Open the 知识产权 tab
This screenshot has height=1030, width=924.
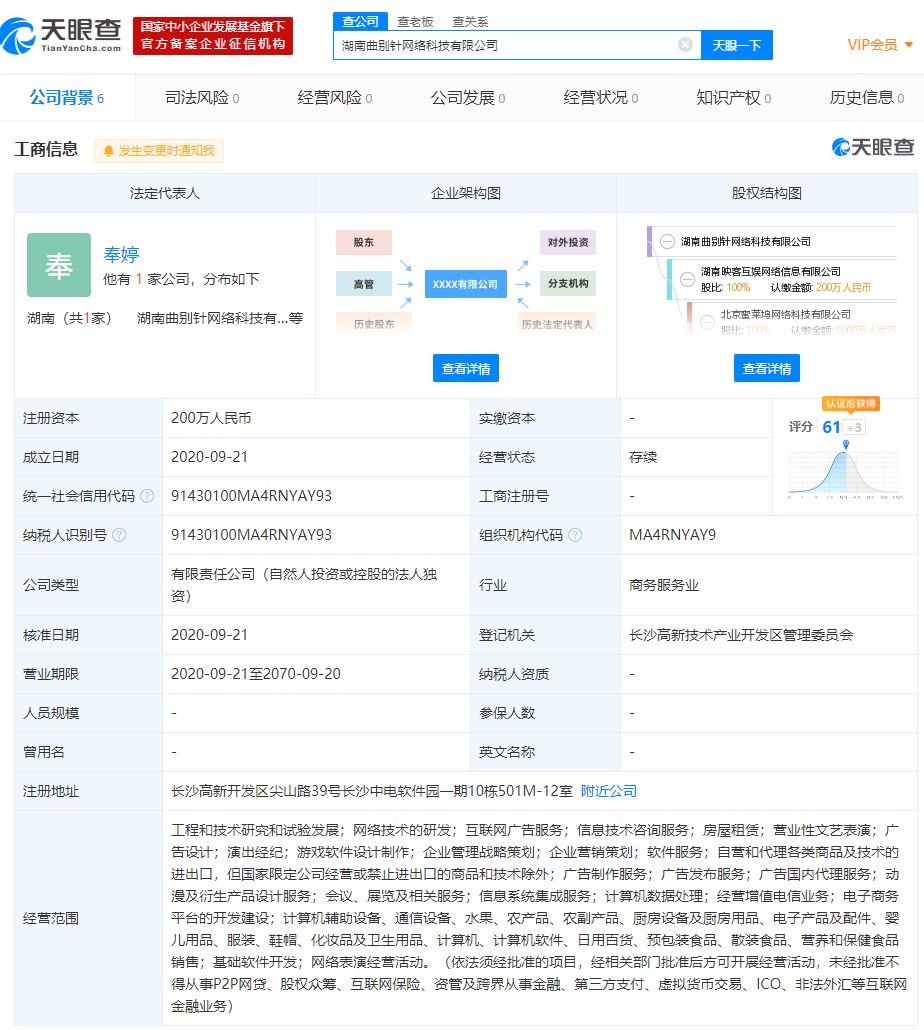(x=734, y=98)
